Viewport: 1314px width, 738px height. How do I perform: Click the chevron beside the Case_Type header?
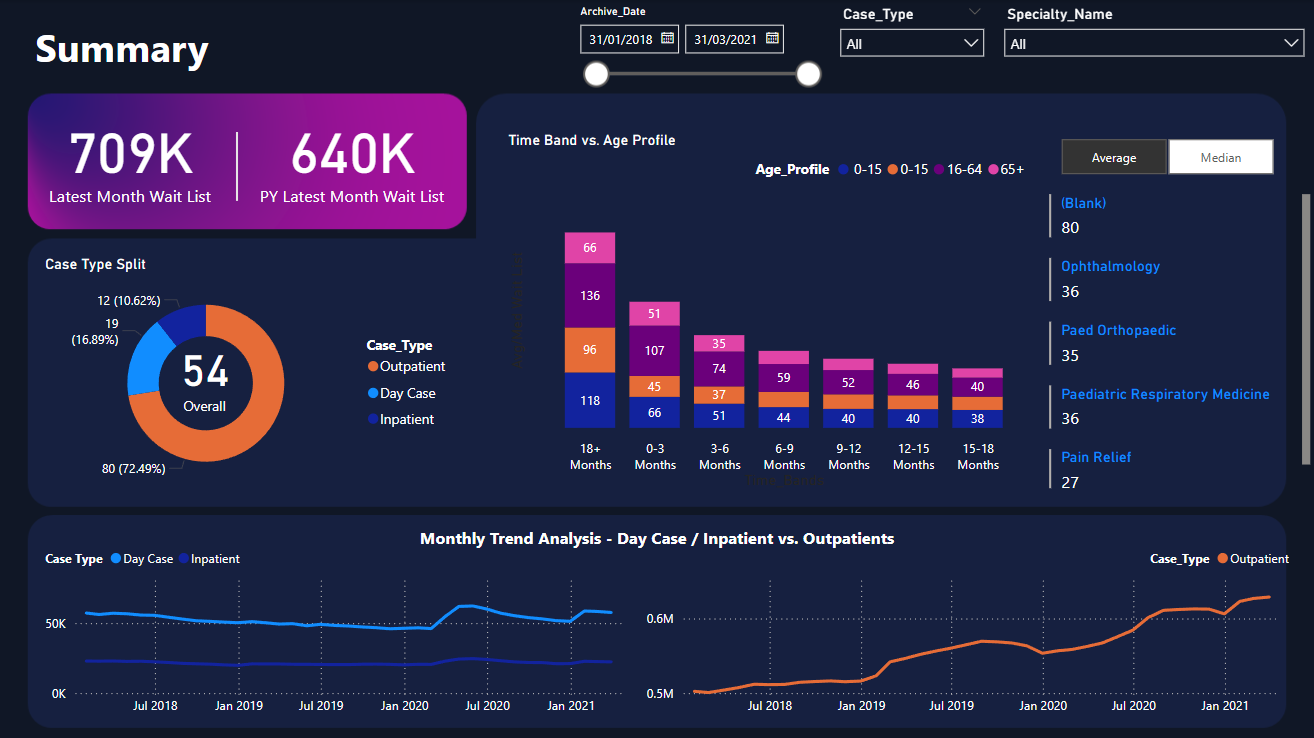click(975, 12)
